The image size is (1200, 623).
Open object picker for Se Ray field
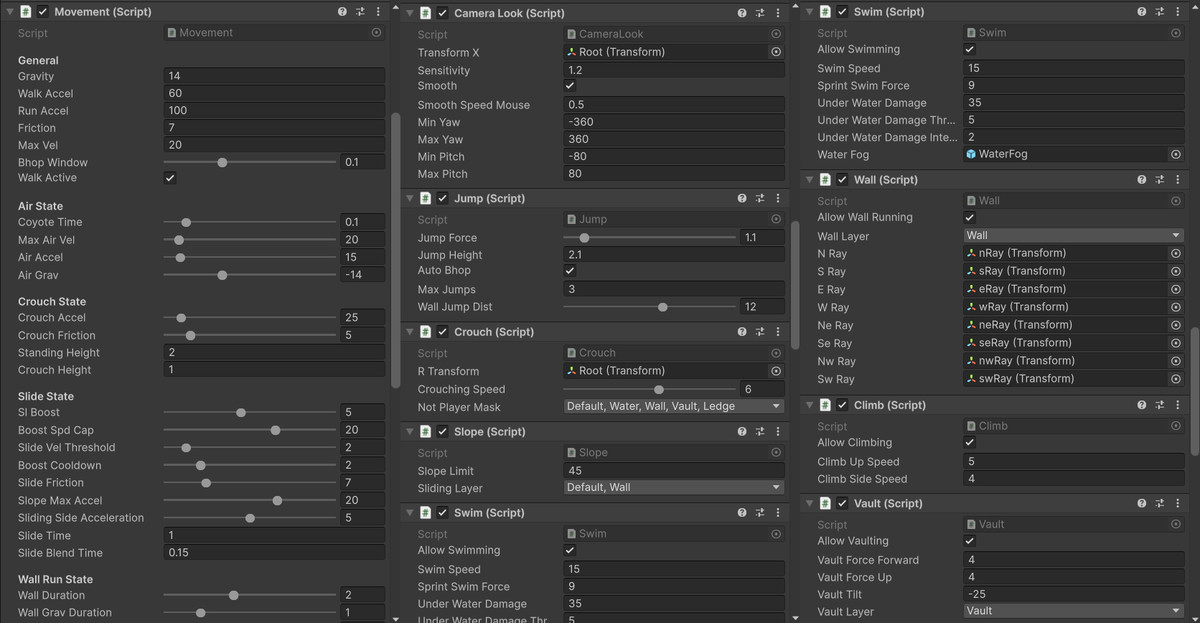point(1176,343)
